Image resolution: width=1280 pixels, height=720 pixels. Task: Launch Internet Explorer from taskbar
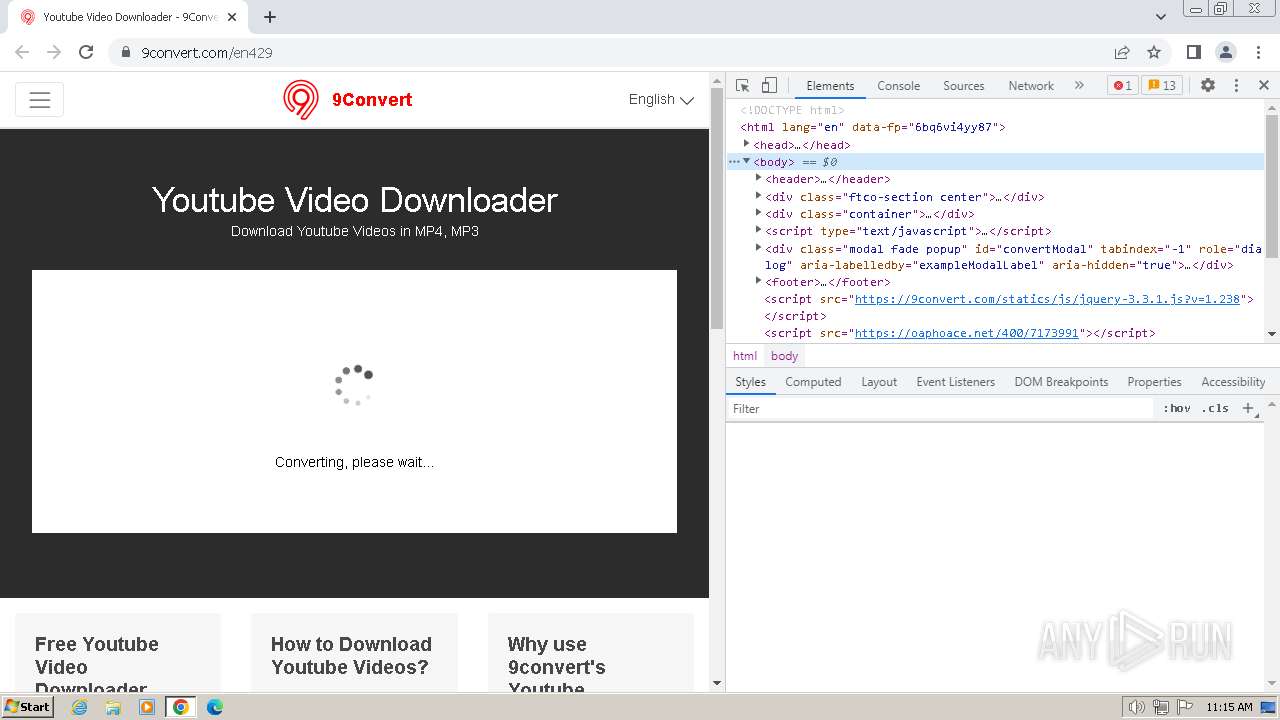pos(80,707)
